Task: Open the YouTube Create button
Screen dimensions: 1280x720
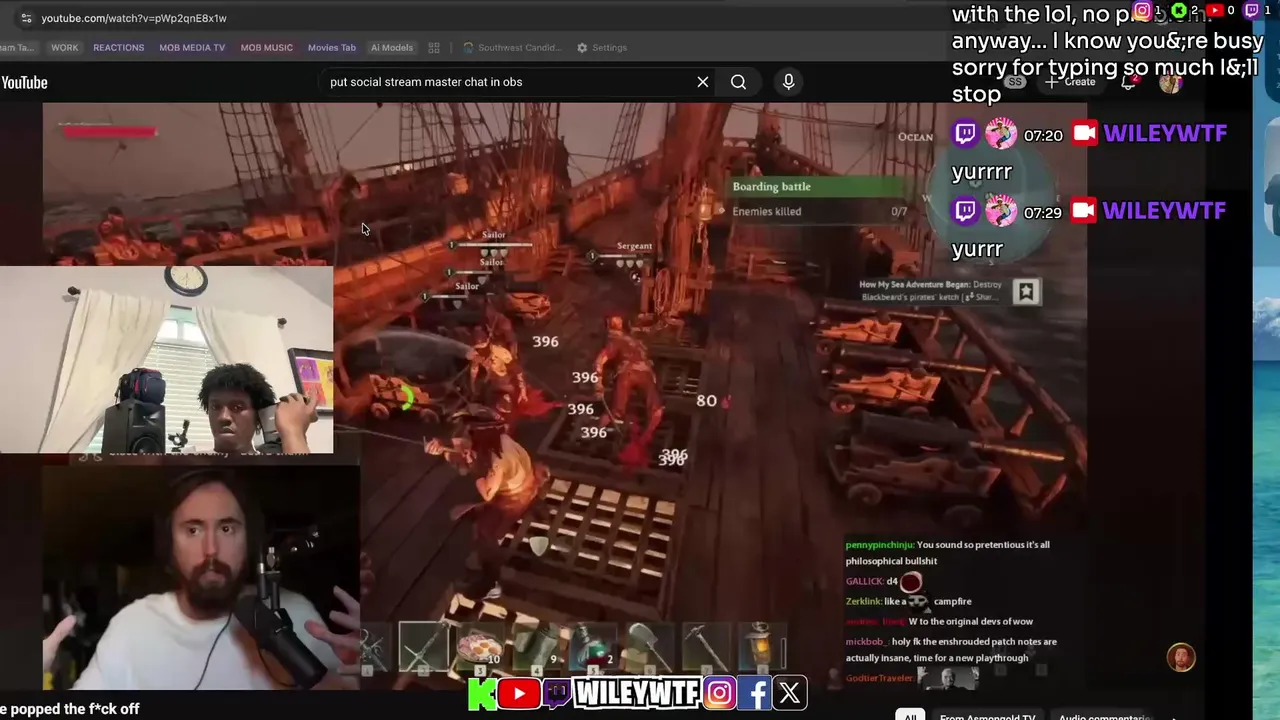Action: tap(1071, 82)
